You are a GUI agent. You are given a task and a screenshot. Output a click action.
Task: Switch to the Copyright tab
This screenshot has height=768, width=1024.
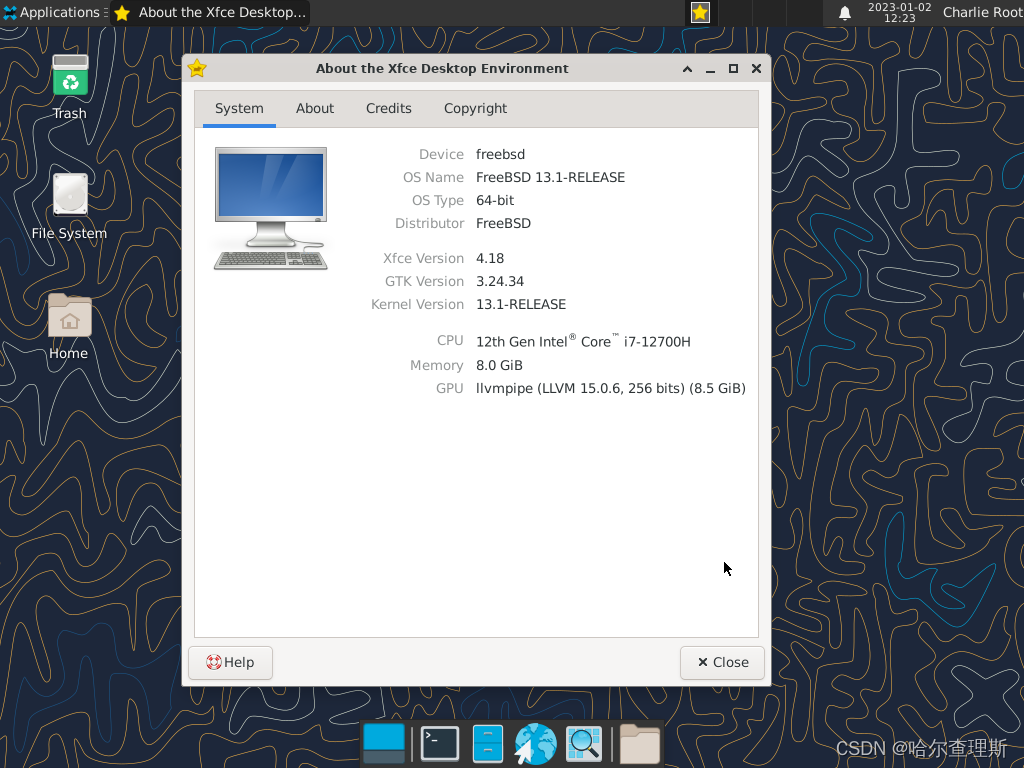(475, 108)
